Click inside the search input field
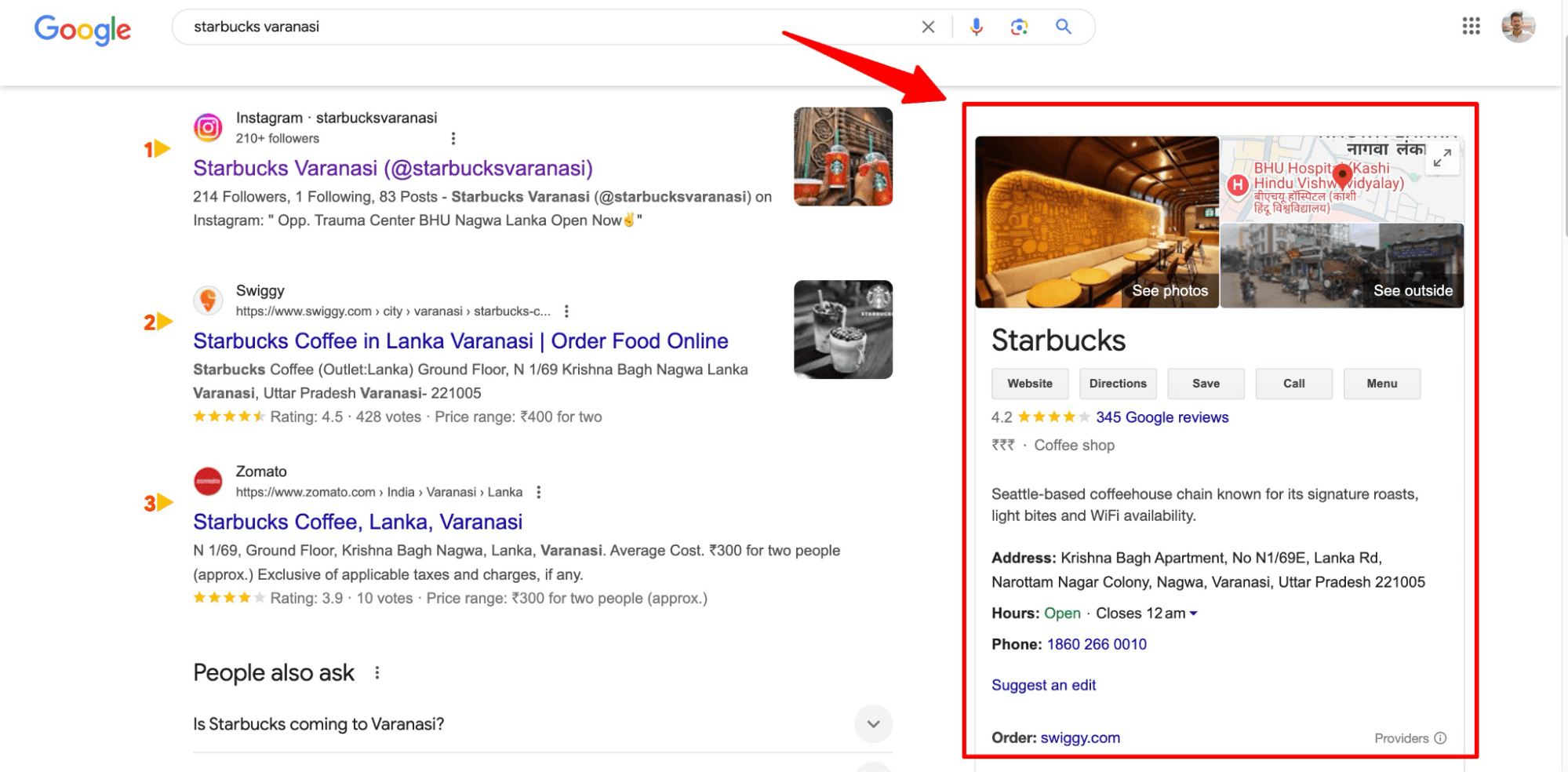The width and height of the screenshot is (1568, 772). point(471,26)
